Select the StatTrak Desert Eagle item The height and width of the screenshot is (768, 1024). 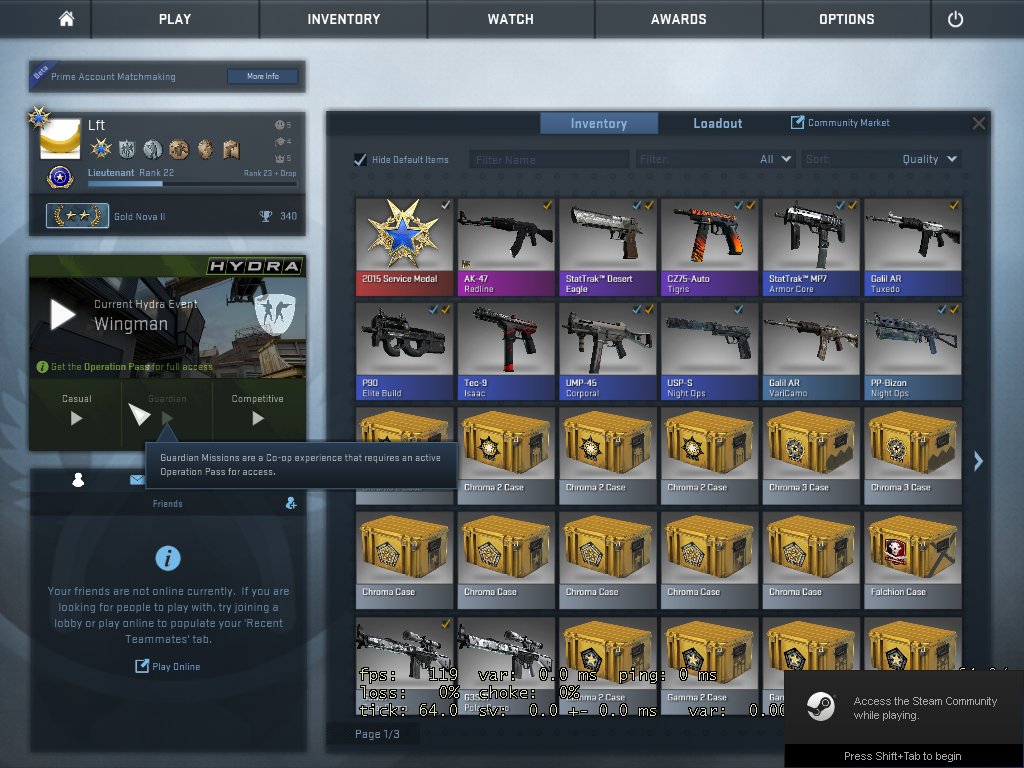[x=608, y=247]
